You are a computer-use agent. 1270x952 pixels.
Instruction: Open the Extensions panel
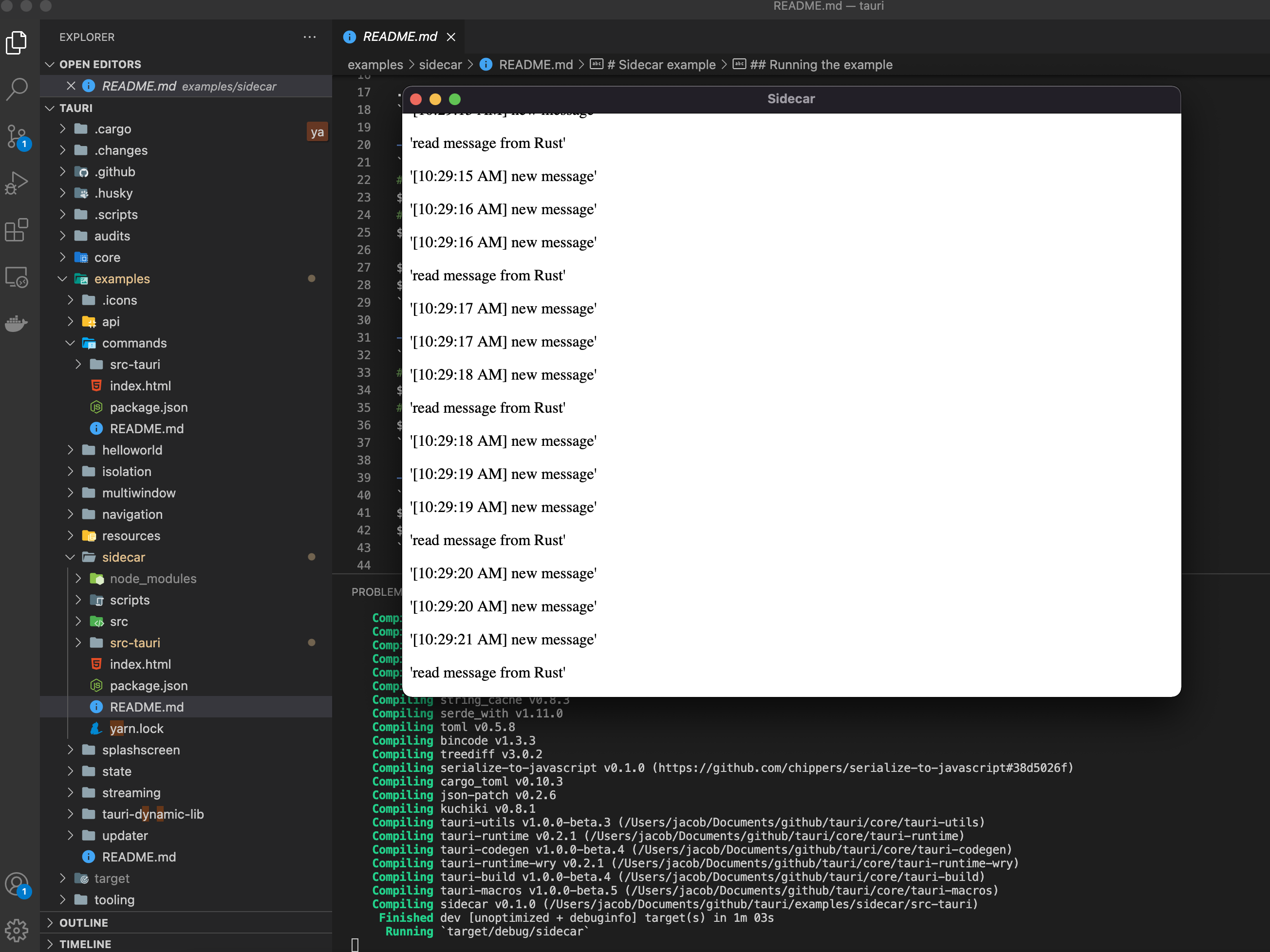click(17, 230)
